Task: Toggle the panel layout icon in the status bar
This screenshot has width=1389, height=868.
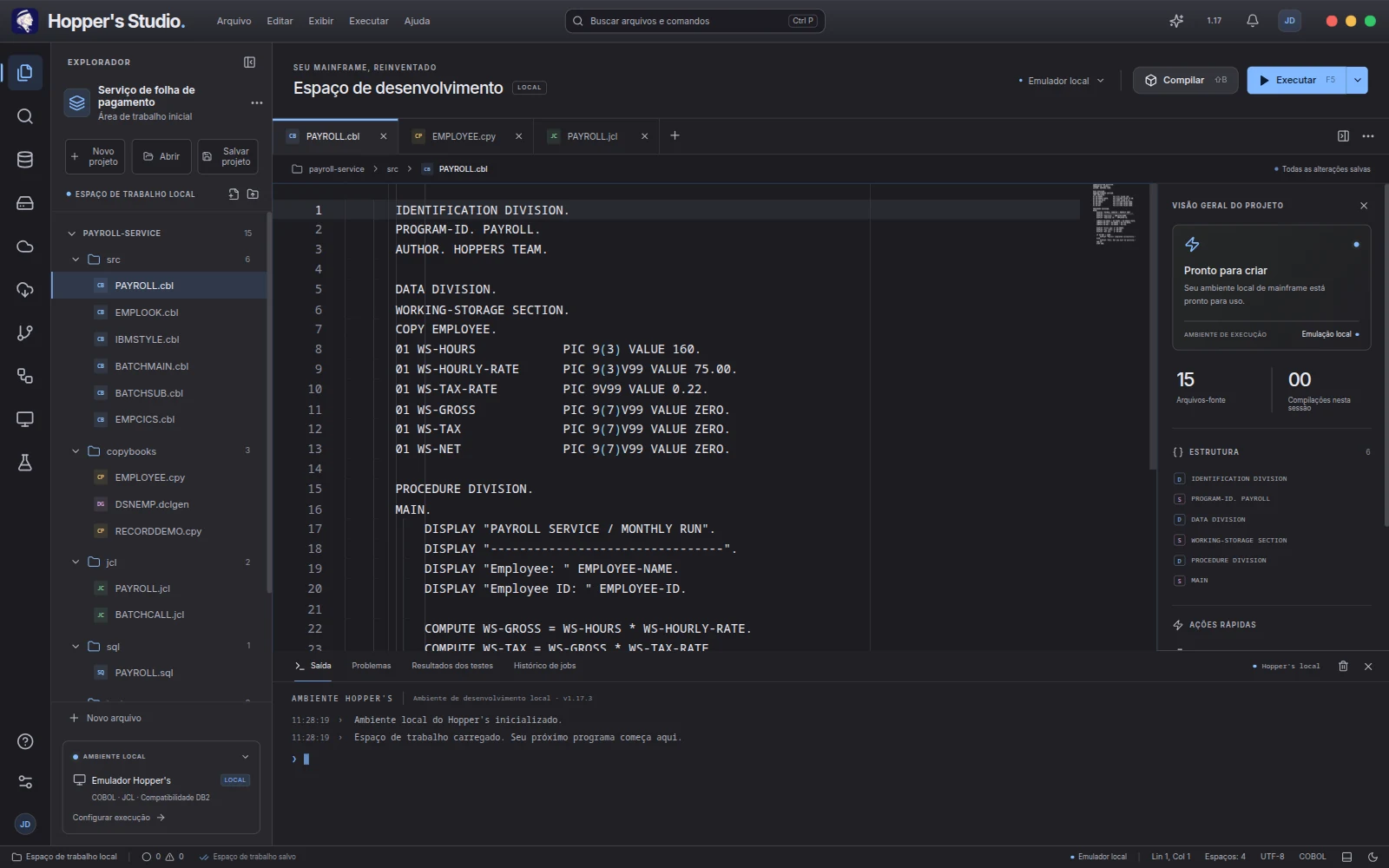Action: [x=1347, y=857]
